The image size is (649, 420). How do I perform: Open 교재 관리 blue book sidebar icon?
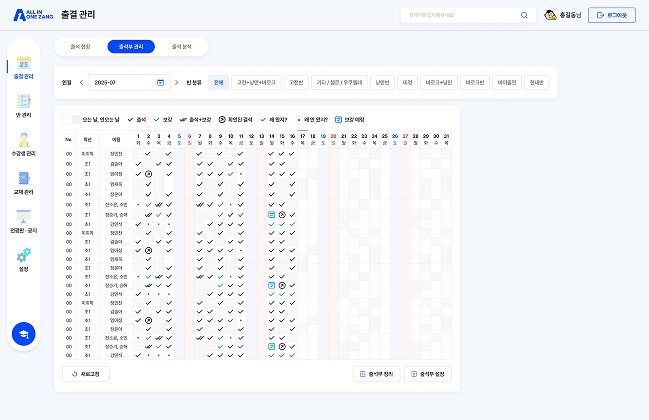pyautogui.click(x=24, y=178)
